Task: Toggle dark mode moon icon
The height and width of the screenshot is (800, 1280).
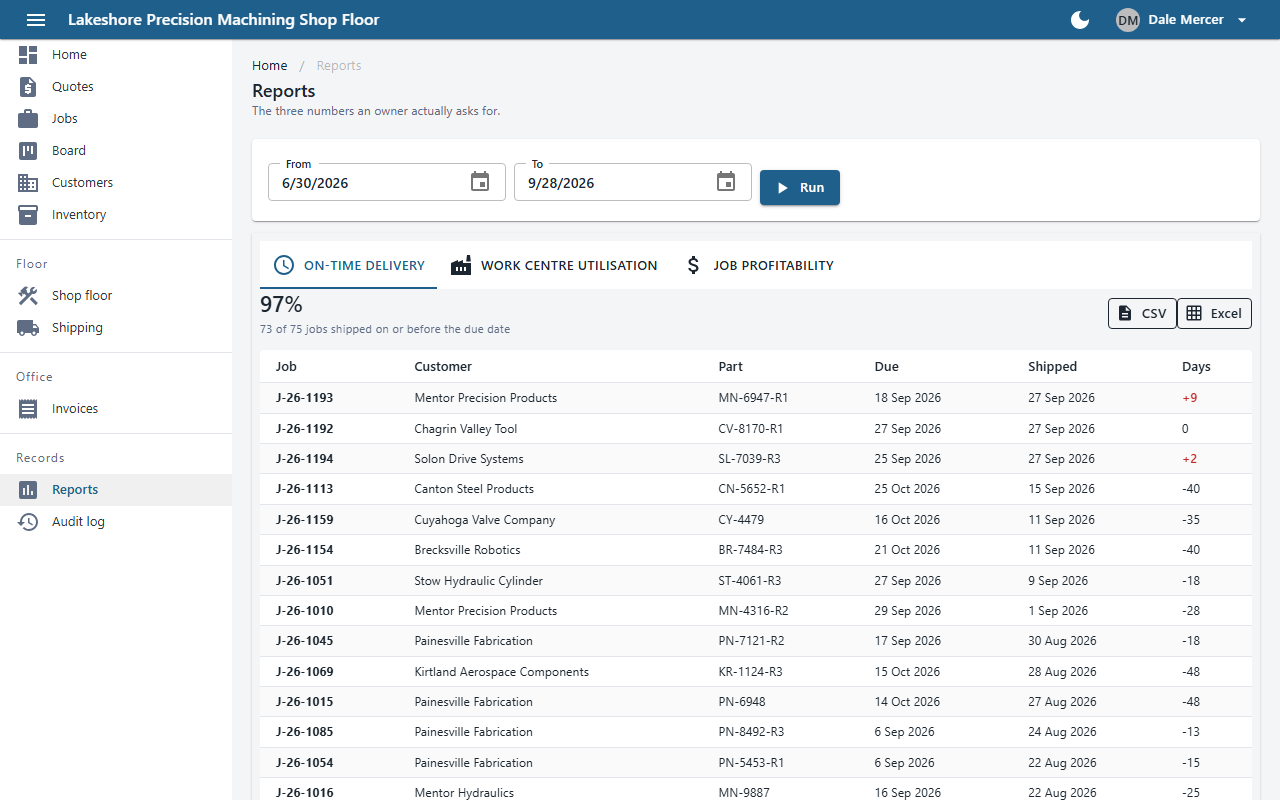Action: 1080,20
